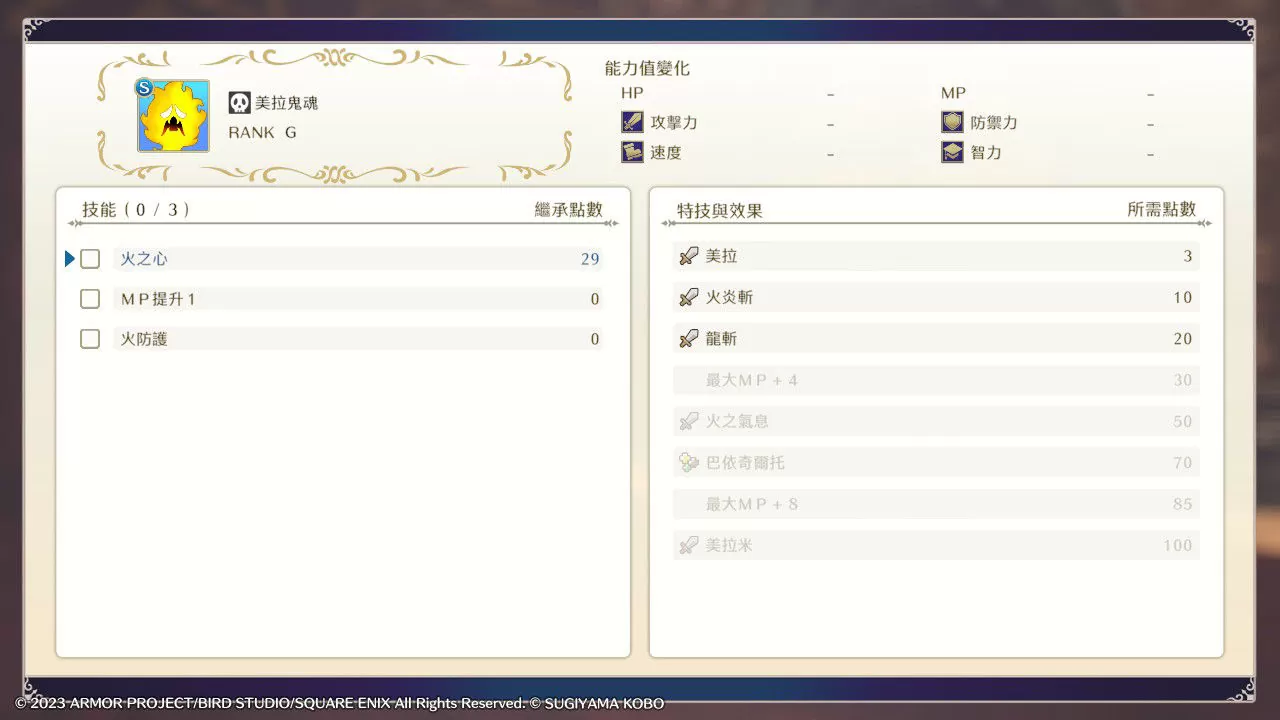Tick the 火之心 skill checkbox
The image size is (1280, 720).
point(90,259)
